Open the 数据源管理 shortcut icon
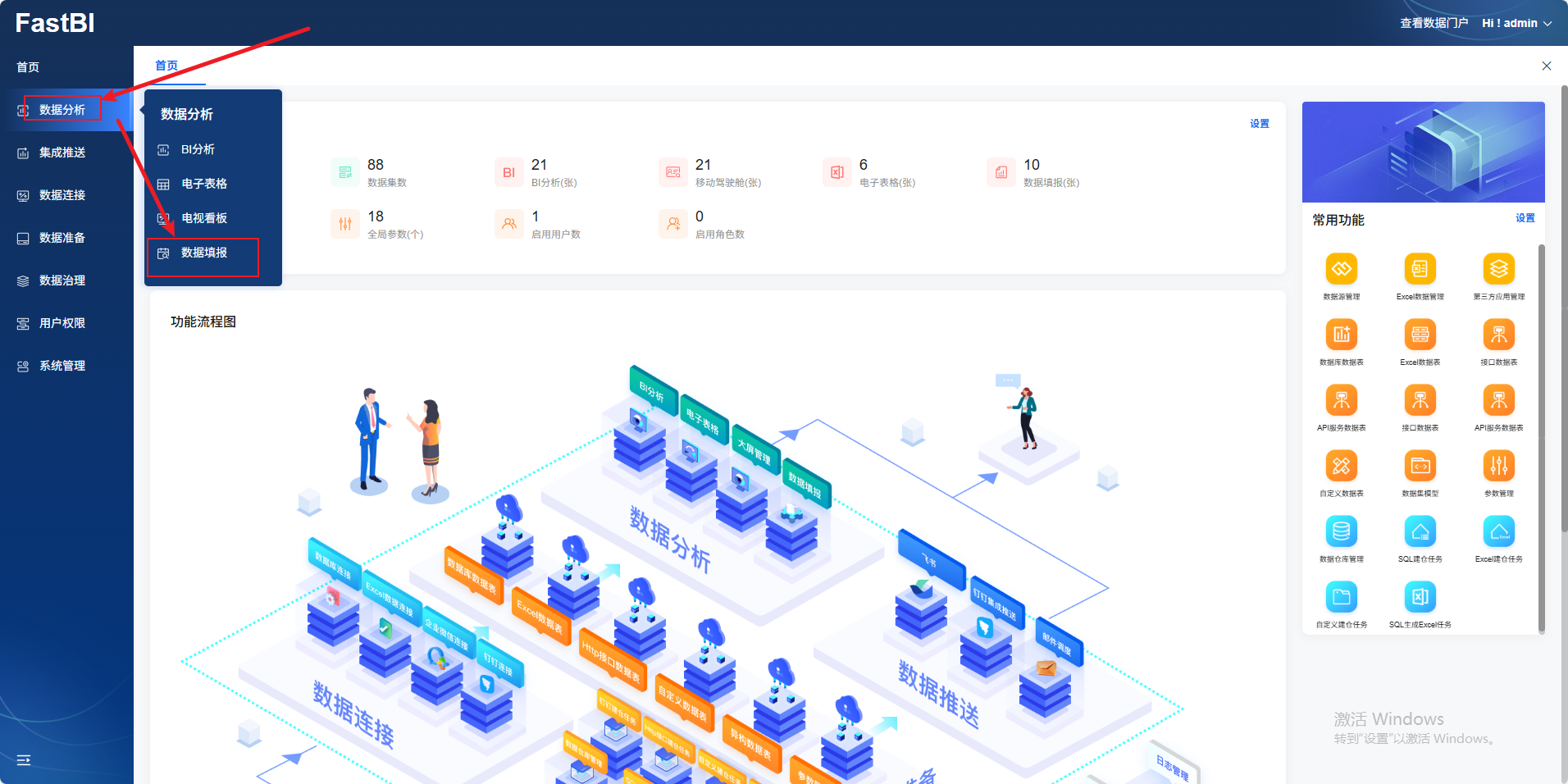The image size is (1568, 784). [1341, 270]
